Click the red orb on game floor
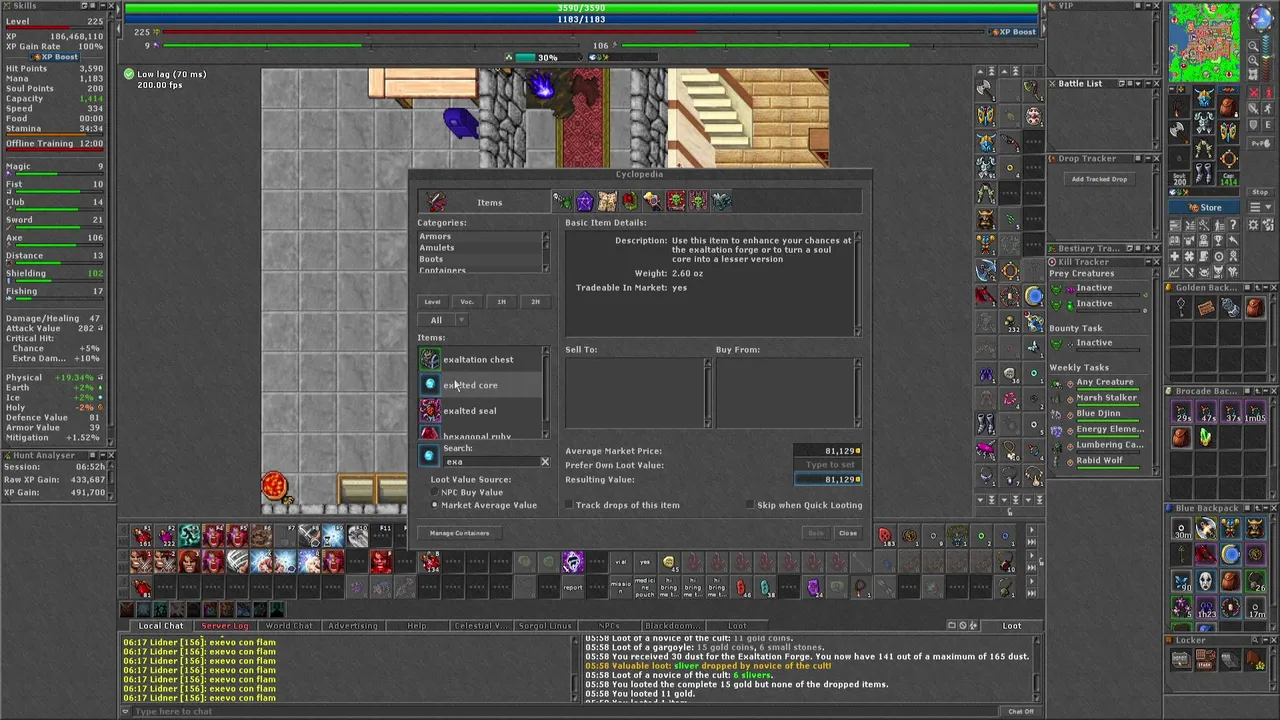 [x=275, y=486]
